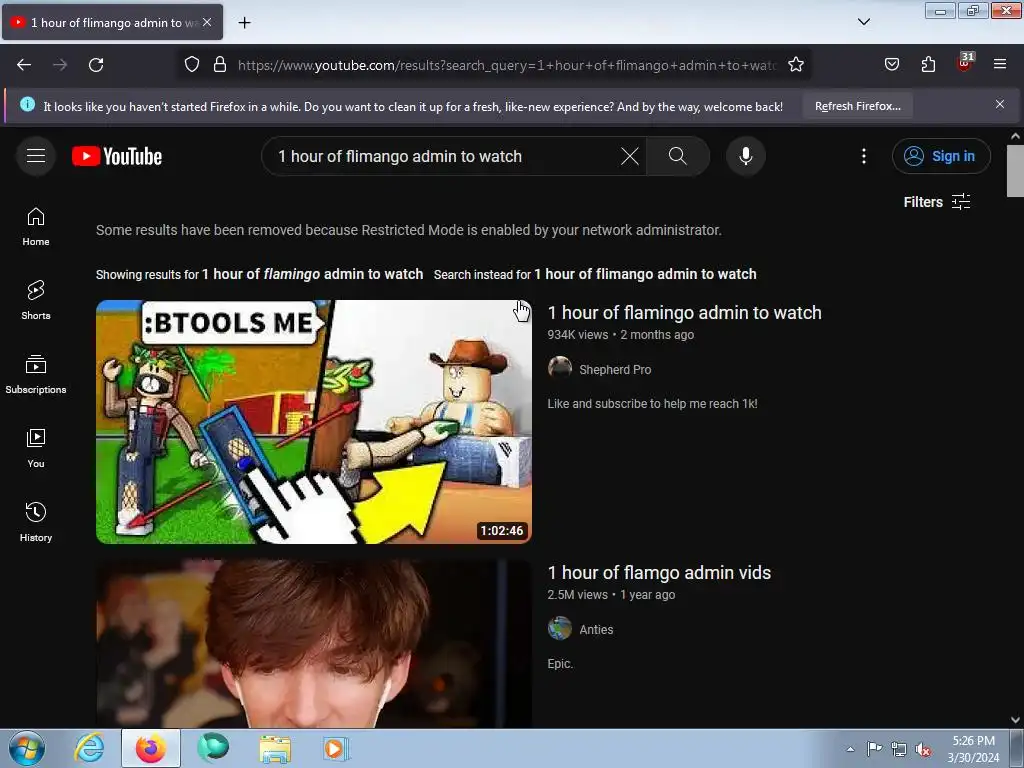Open Subscriptions from the sidebar
Image resolution: width=1024 pixels, height=768 pixels.
coord(36,374)
